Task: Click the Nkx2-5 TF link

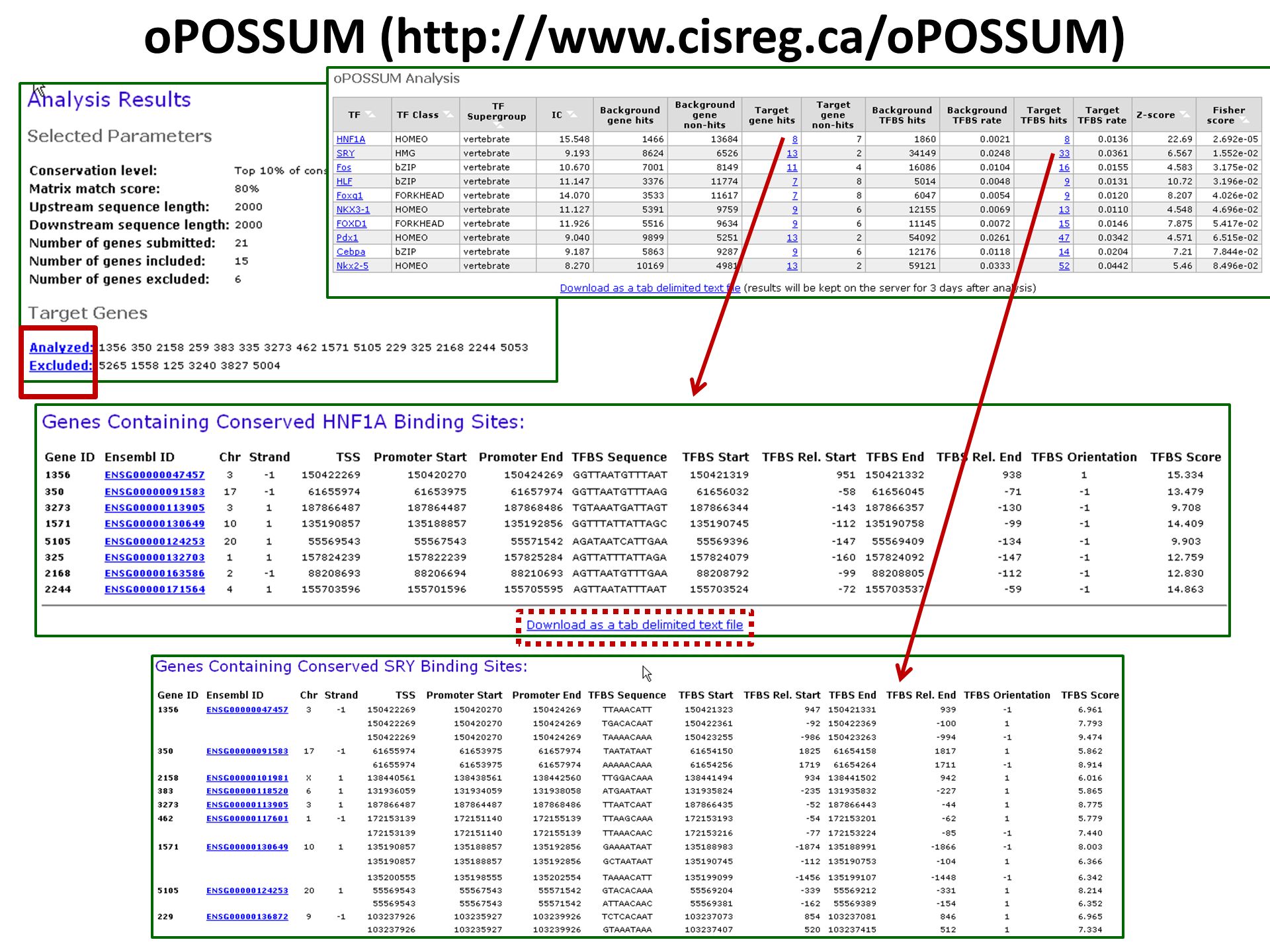Action: coord(352,266)
